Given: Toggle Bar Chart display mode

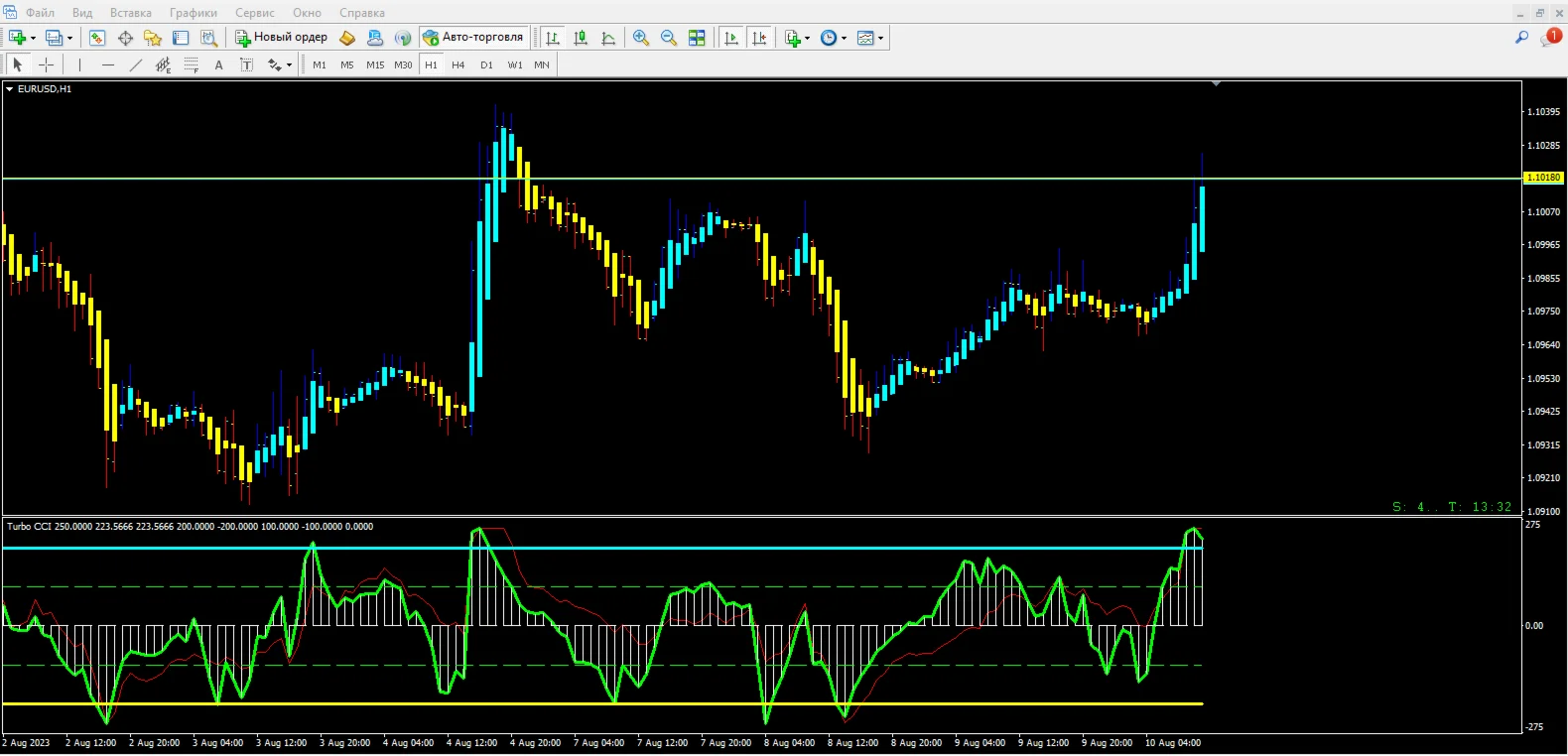Looking at the screenshot, I should tap(553, 38).
